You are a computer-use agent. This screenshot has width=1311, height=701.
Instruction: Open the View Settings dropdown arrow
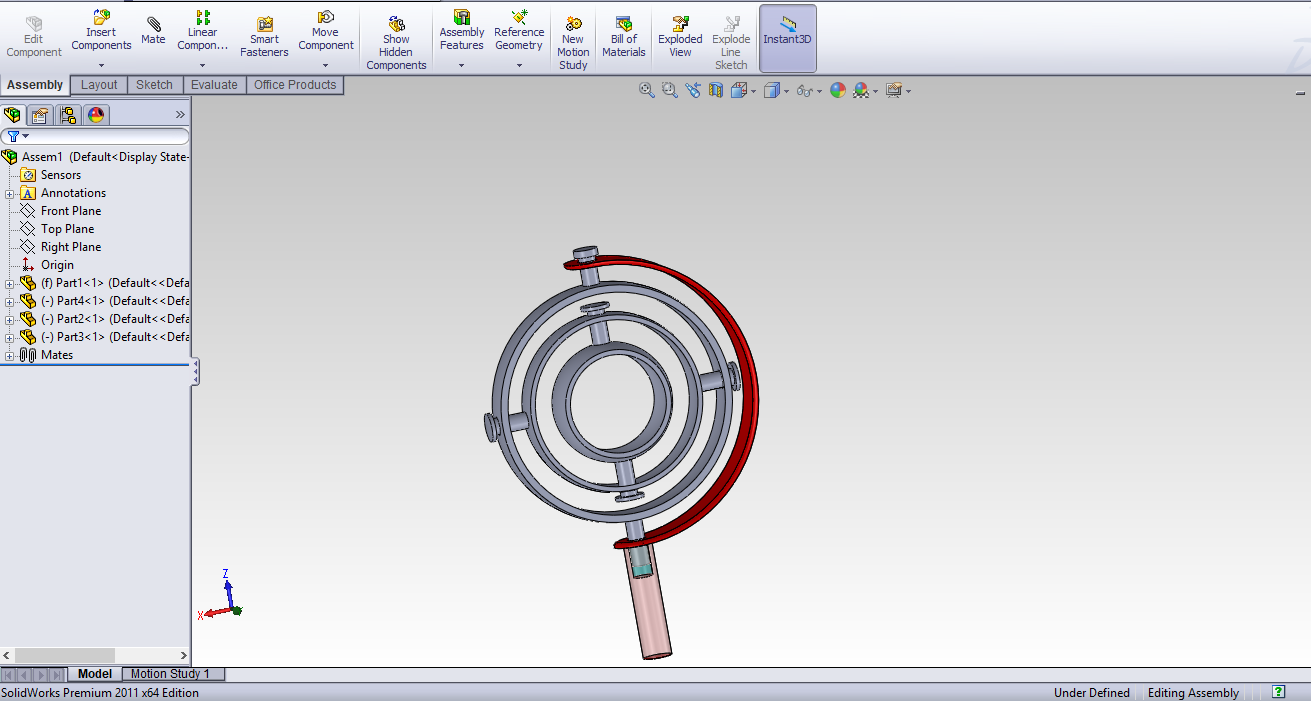pos(908,91)
